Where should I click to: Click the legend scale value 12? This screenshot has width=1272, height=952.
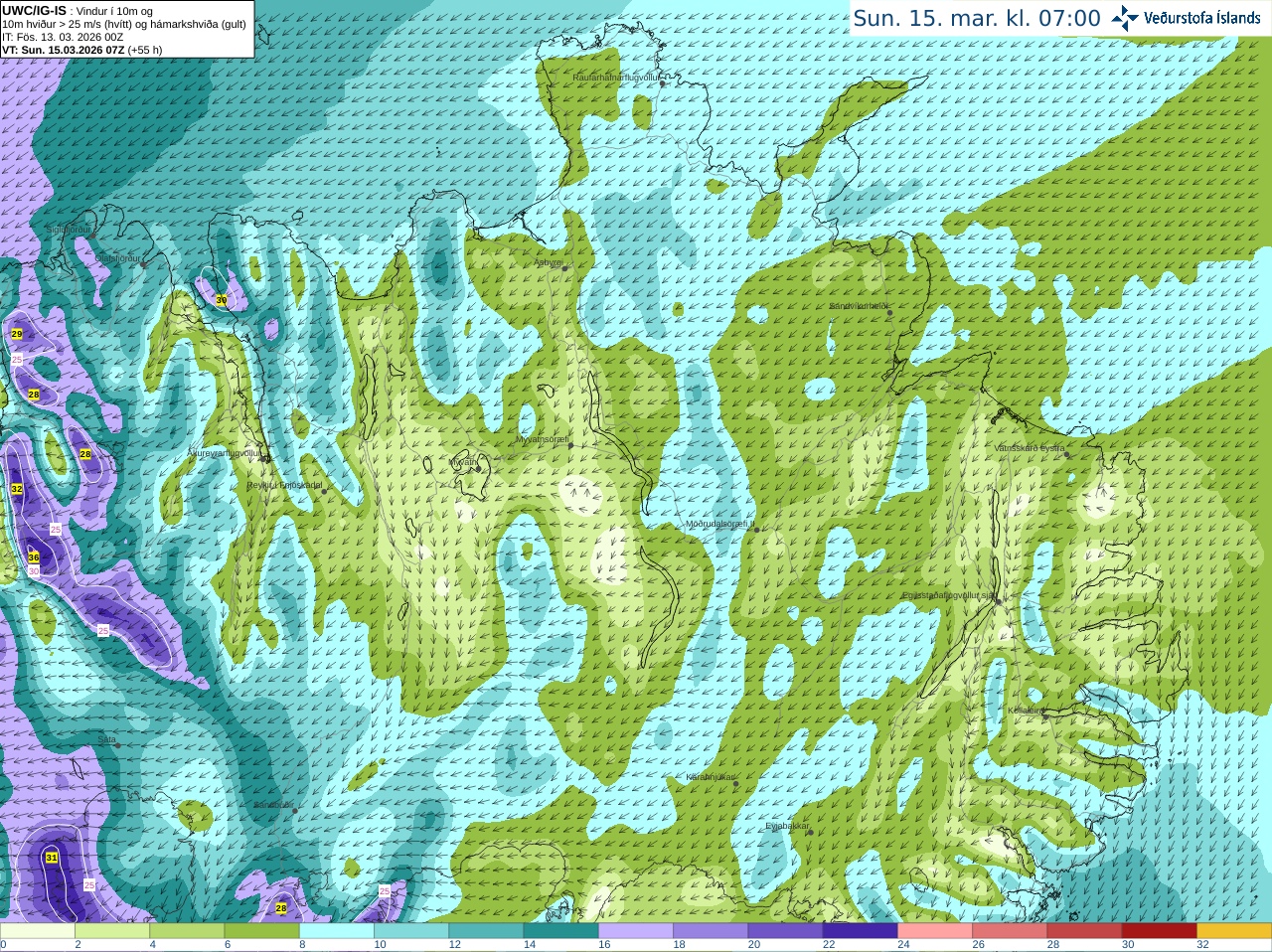click(x=454, y=945)
